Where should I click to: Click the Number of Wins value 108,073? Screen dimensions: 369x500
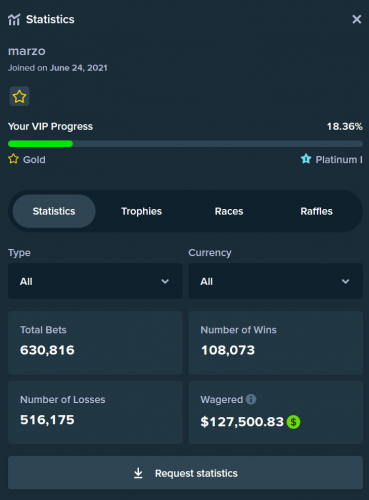[228, 350]
